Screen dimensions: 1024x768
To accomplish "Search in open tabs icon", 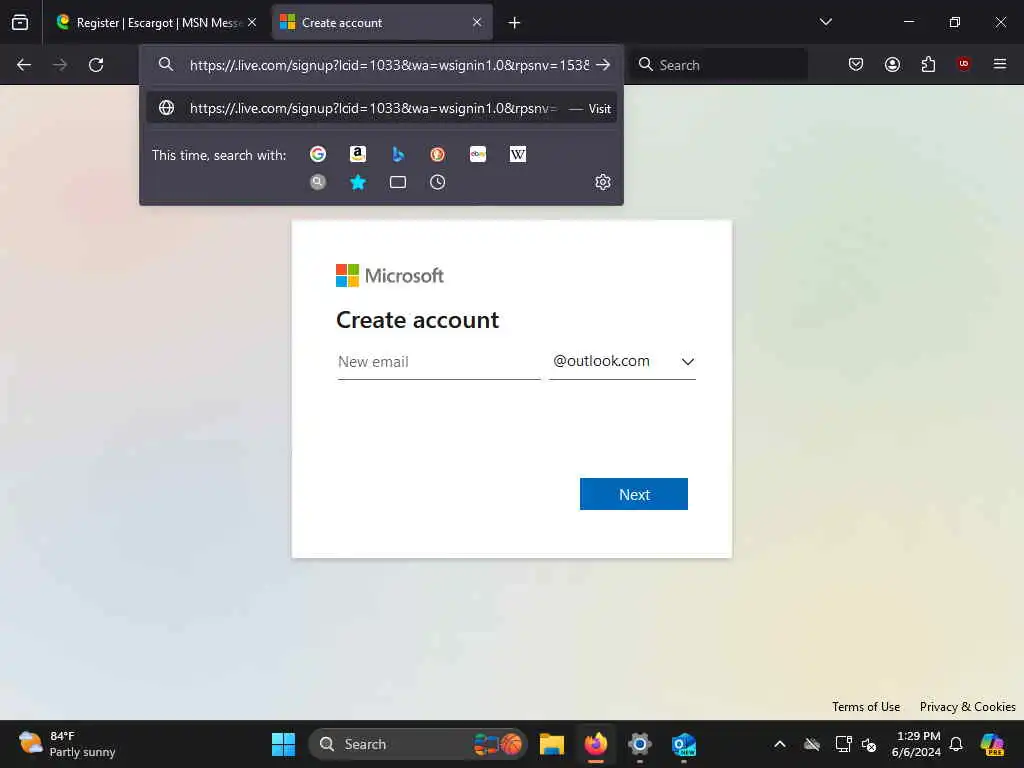I will click(398, 182).
